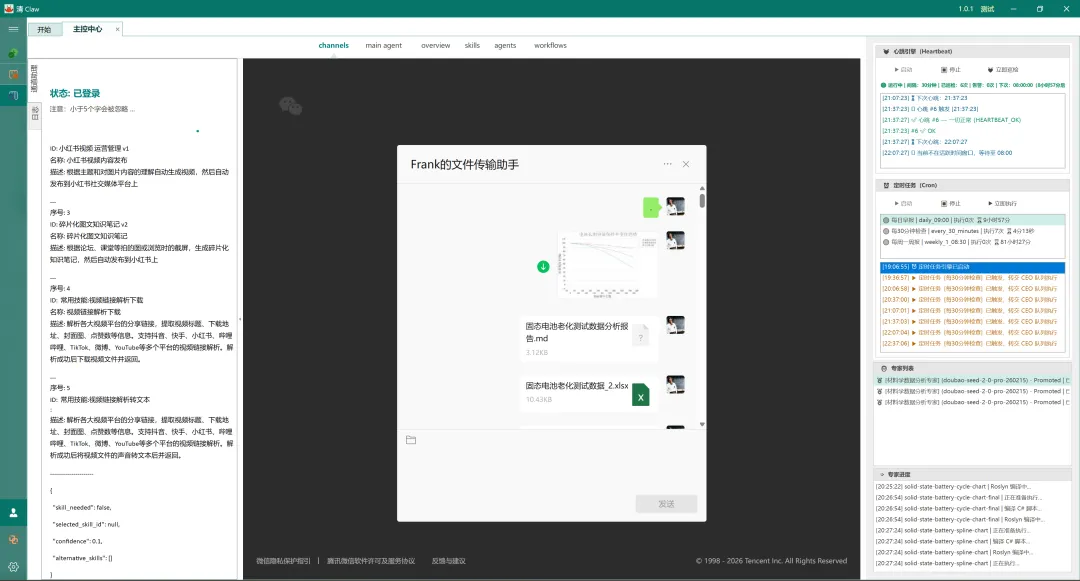The image size is (1080, 581).
Task: Open the three-dot menu of file transfer dialog
Action: [667, 164]
